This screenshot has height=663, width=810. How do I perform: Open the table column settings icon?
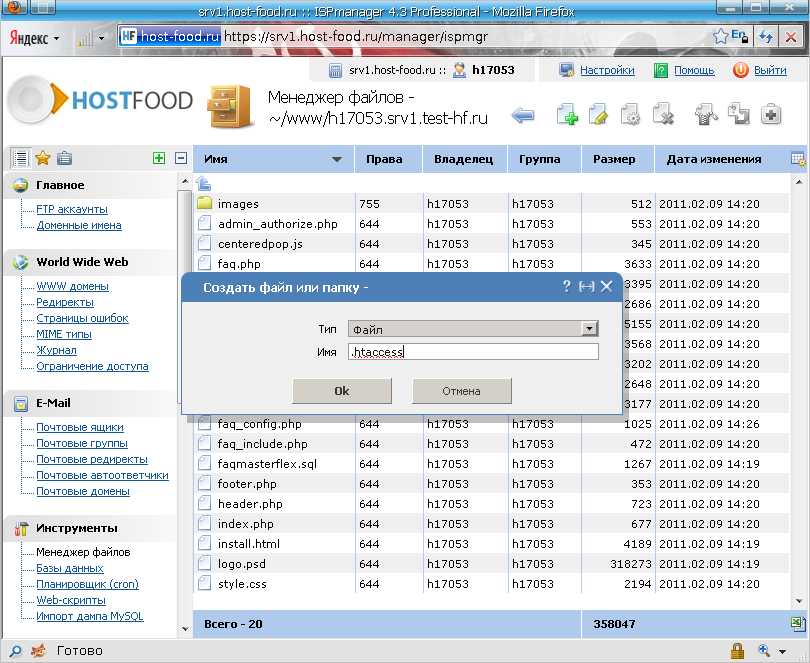point(797,159)
